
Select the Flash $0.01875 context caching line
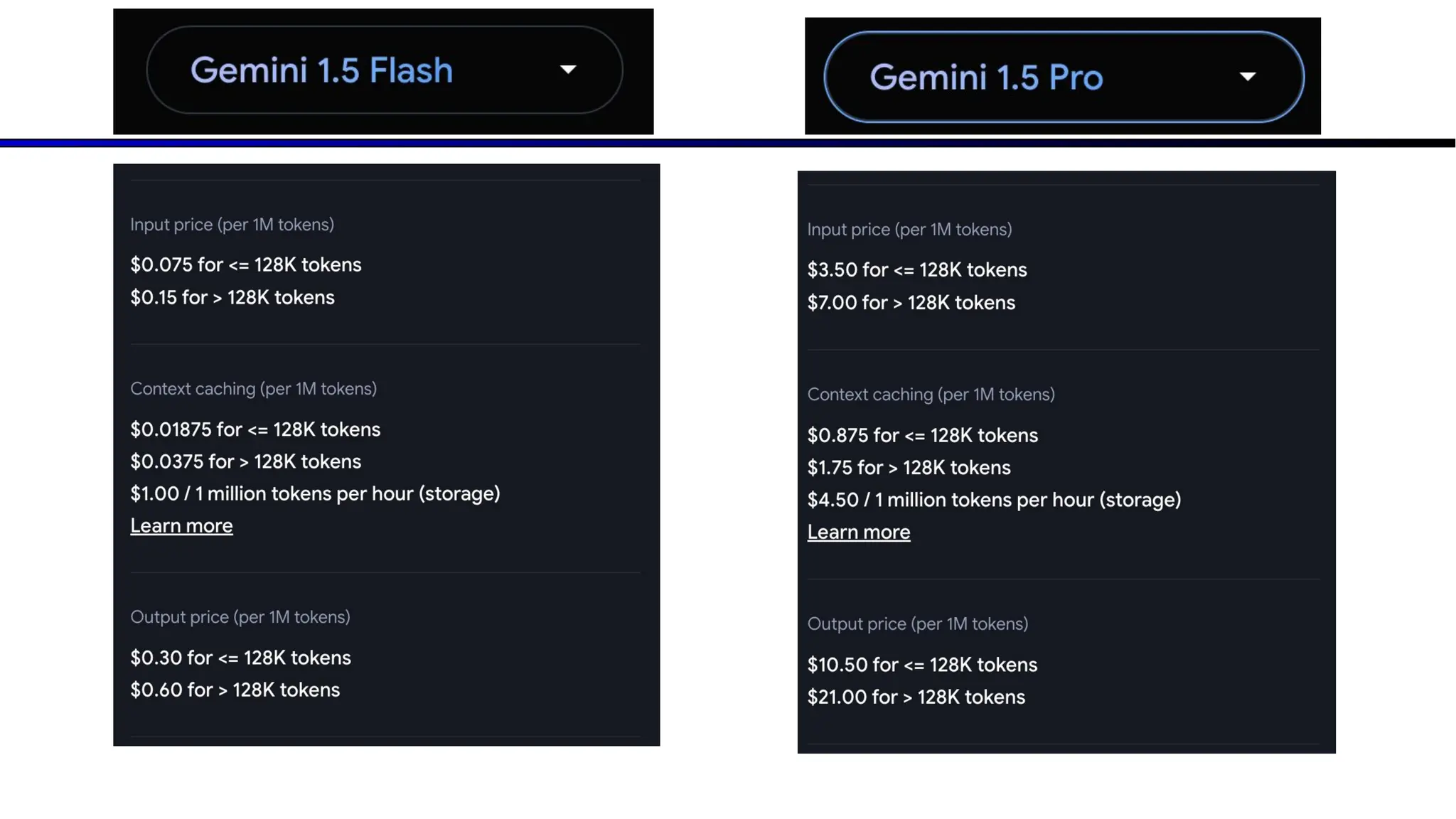[255, 429]
